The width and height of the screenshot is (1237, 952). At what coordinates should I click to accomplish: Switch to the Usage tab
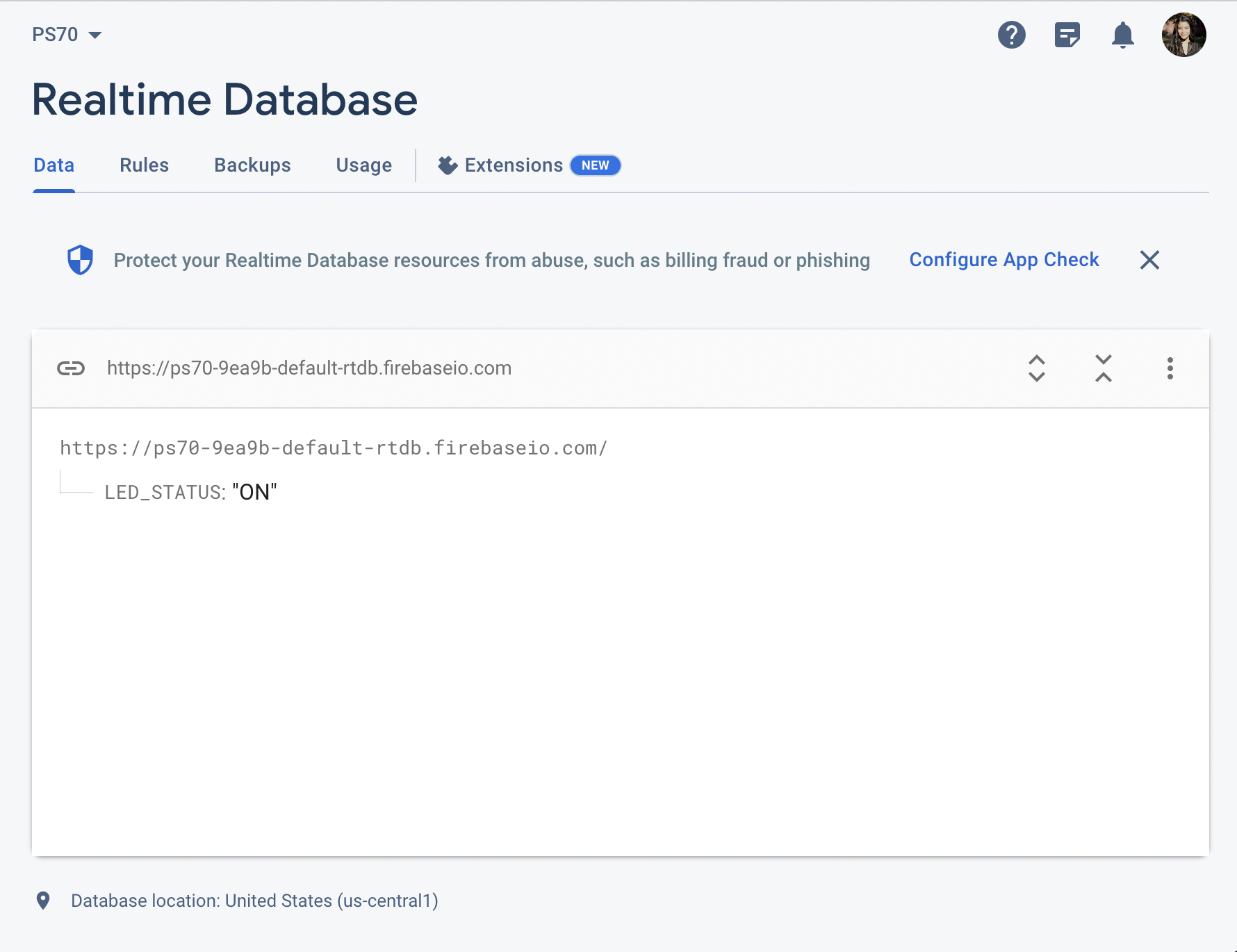click(x=363, y=165)
